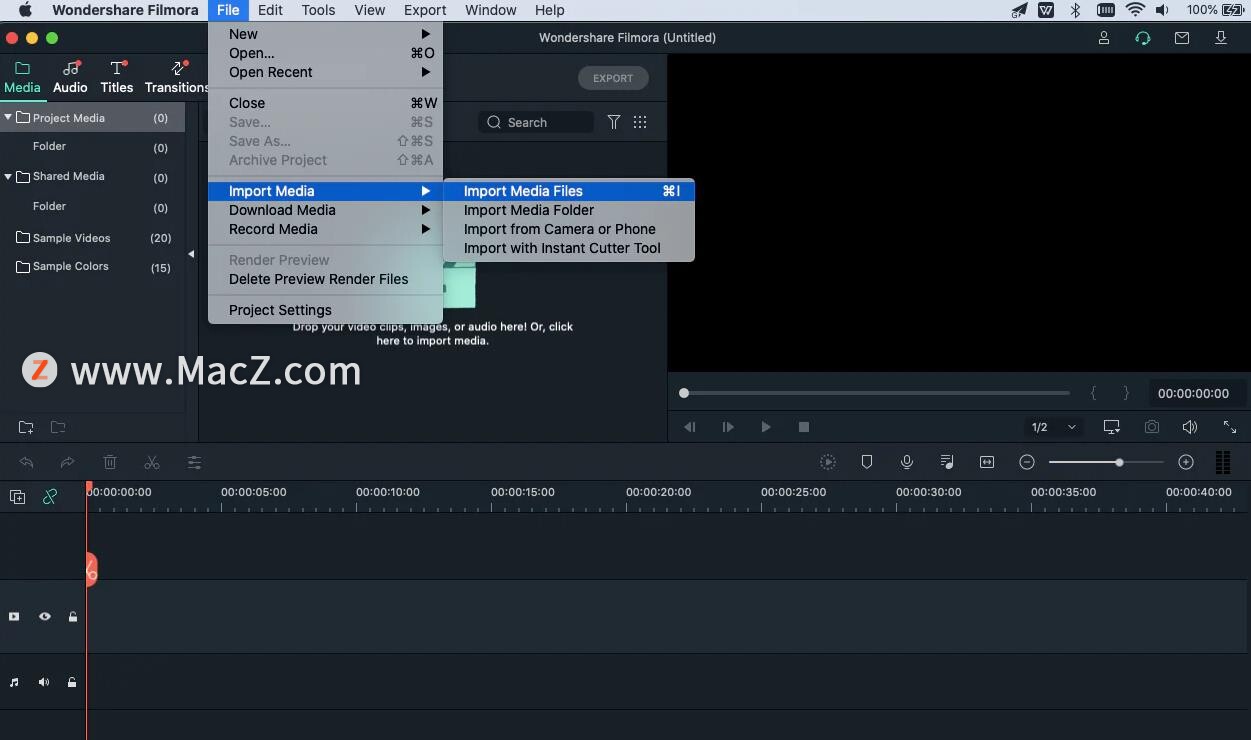The height and width of the screenshot is (740, 1251).
Task: Choose Project Settings in File menu
Action: [325, 310]
